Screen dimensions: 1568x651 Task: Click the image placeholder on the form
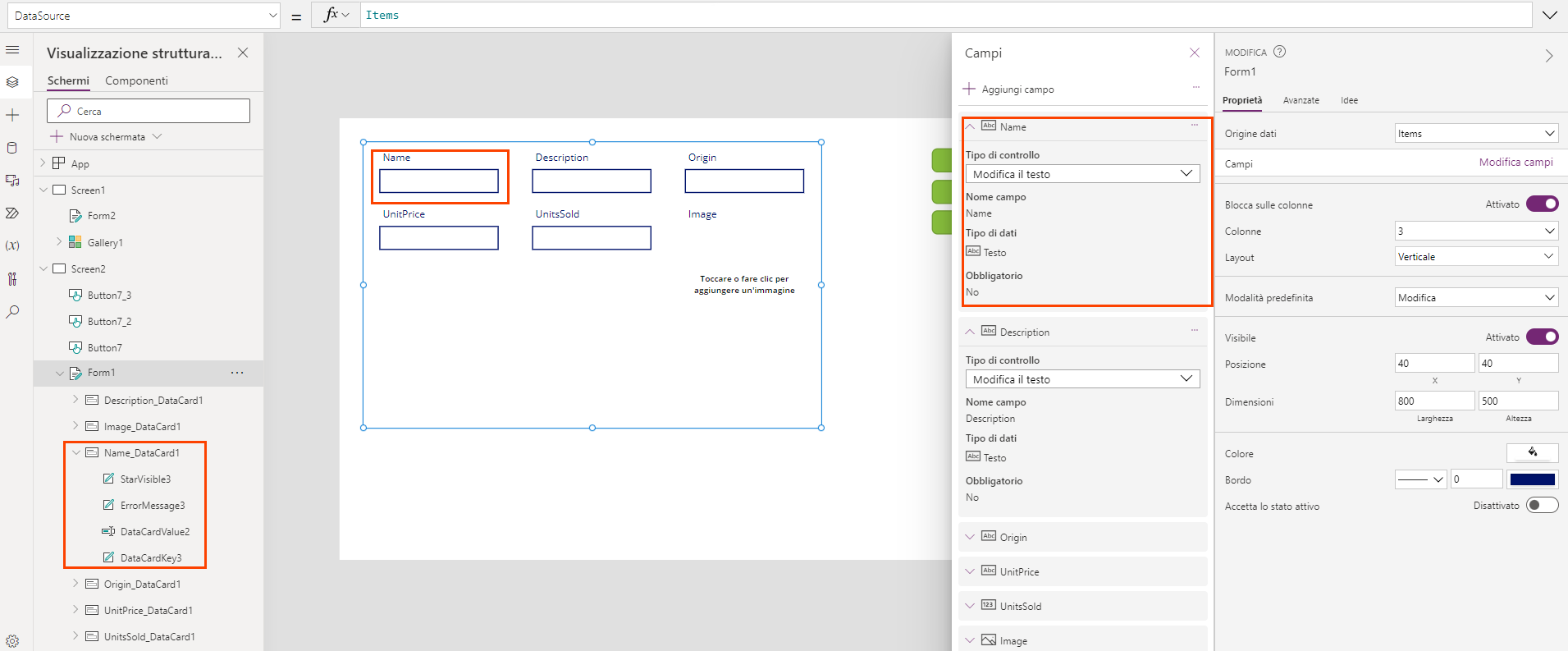pos(744,284)
